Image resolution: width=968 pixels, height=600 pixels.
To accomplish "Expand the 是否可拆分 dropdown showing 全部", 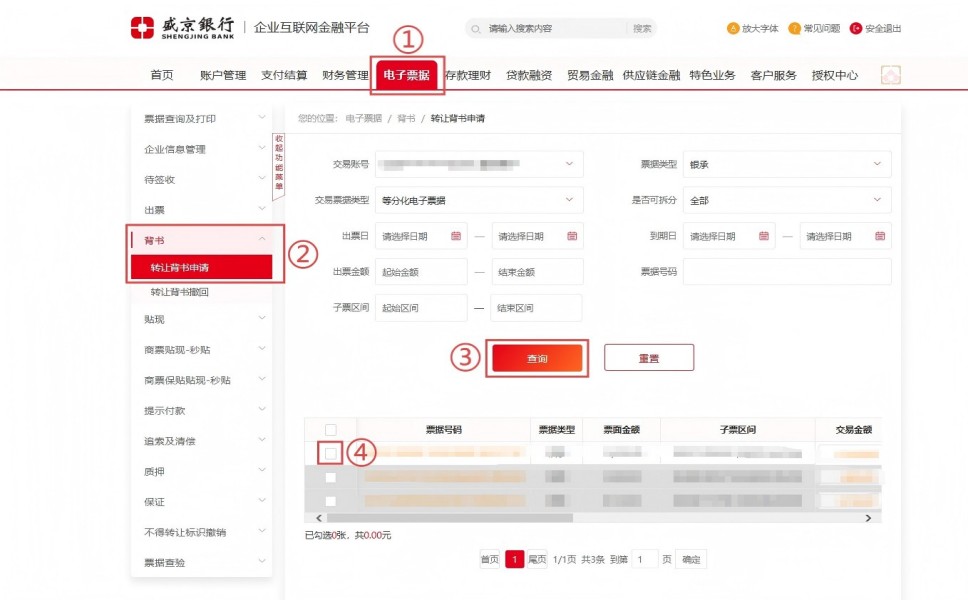I will tap(787, 200).
